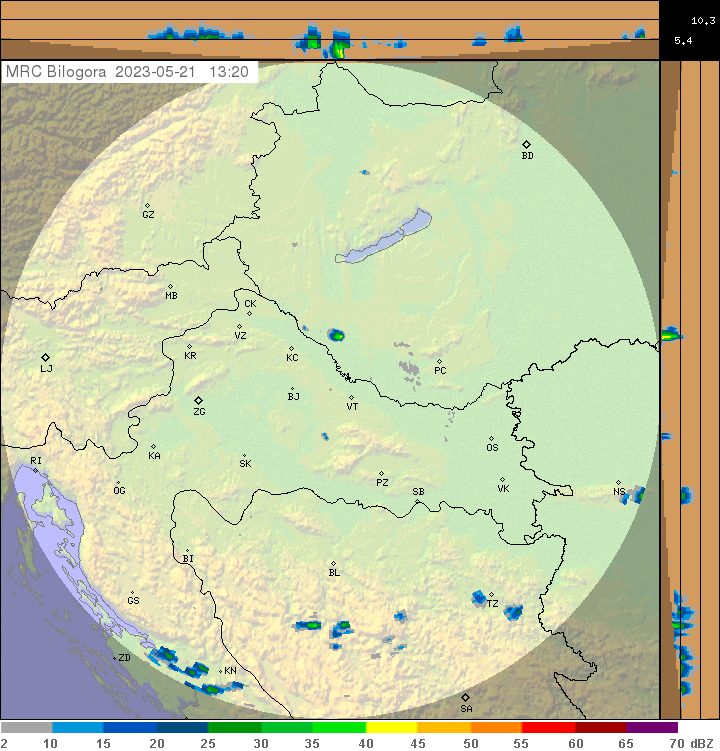Pick the red 55-60 dBZ legend color

tap(548, 728)
